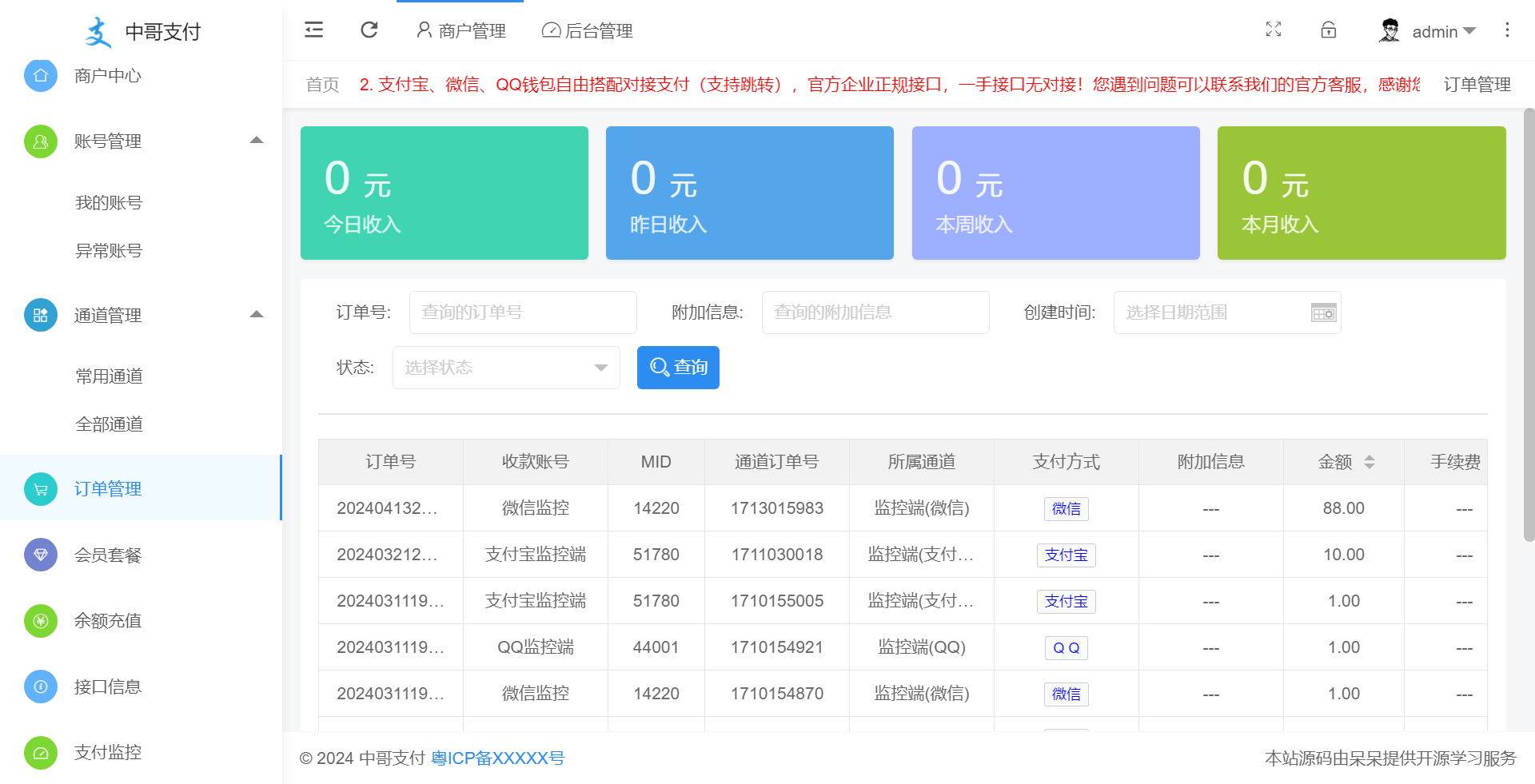
Task: Click the 订单号 query input field
Action: (x=523, y=312)
